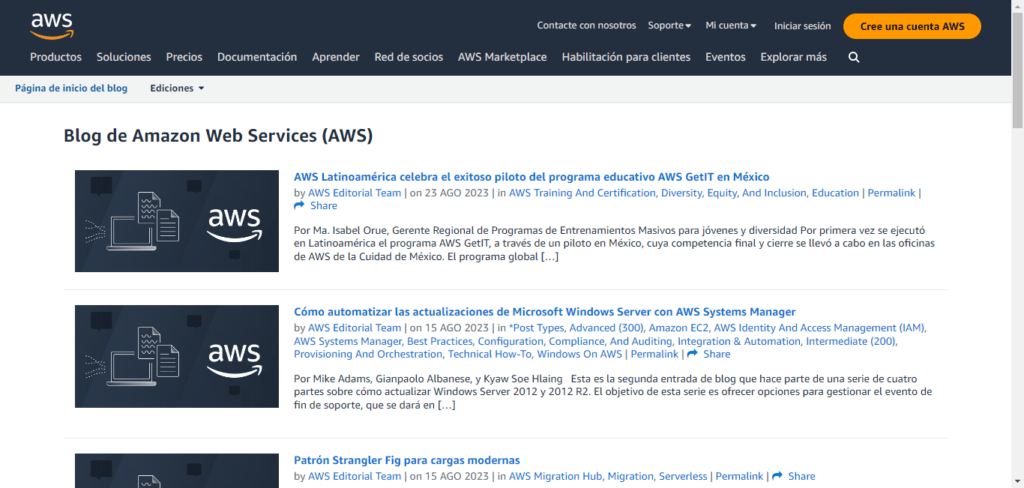Share the AWS GetIT México post

[x=315, y=206]
